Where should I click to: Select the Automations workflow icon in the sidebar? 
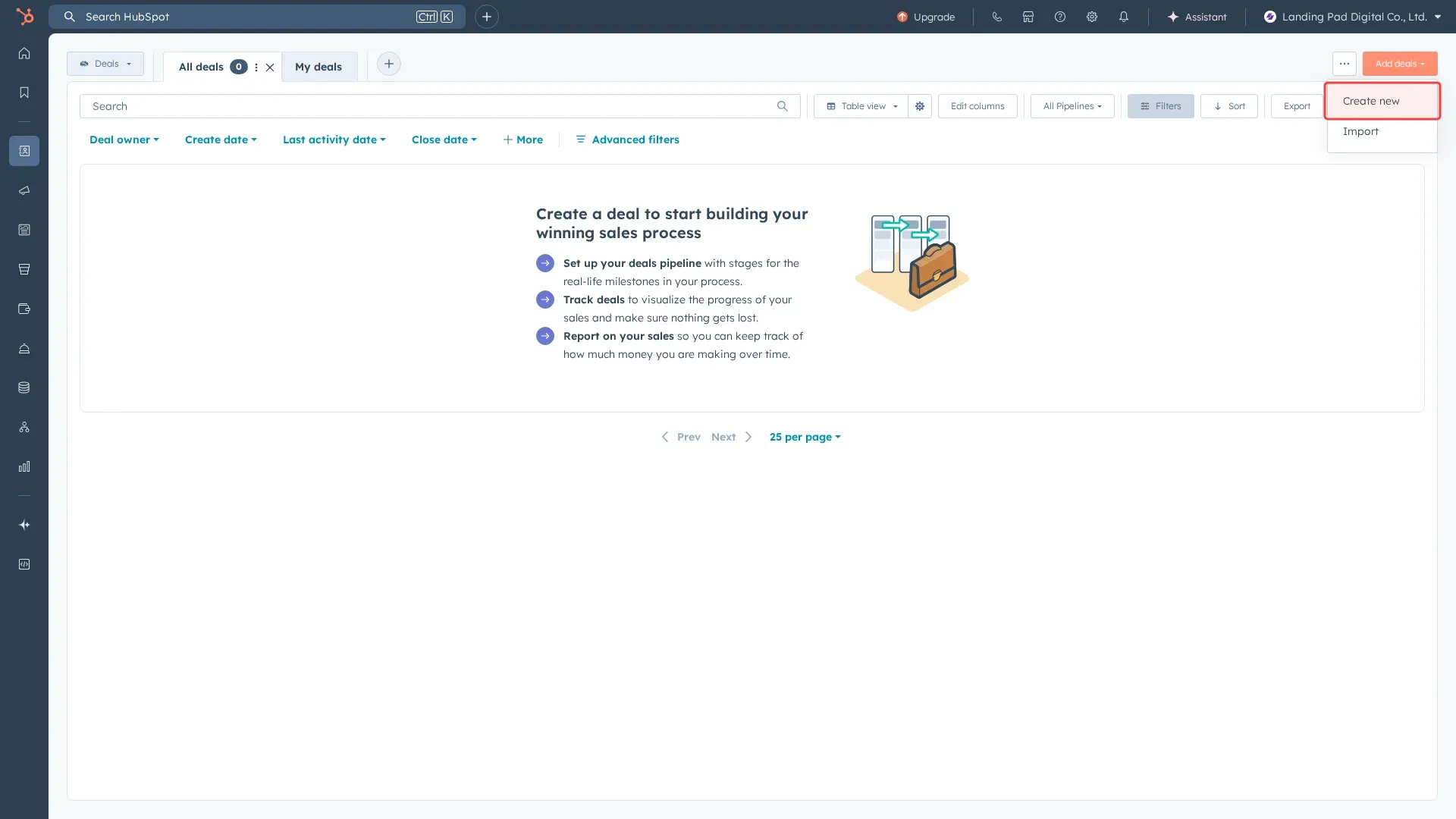(24, 427)
